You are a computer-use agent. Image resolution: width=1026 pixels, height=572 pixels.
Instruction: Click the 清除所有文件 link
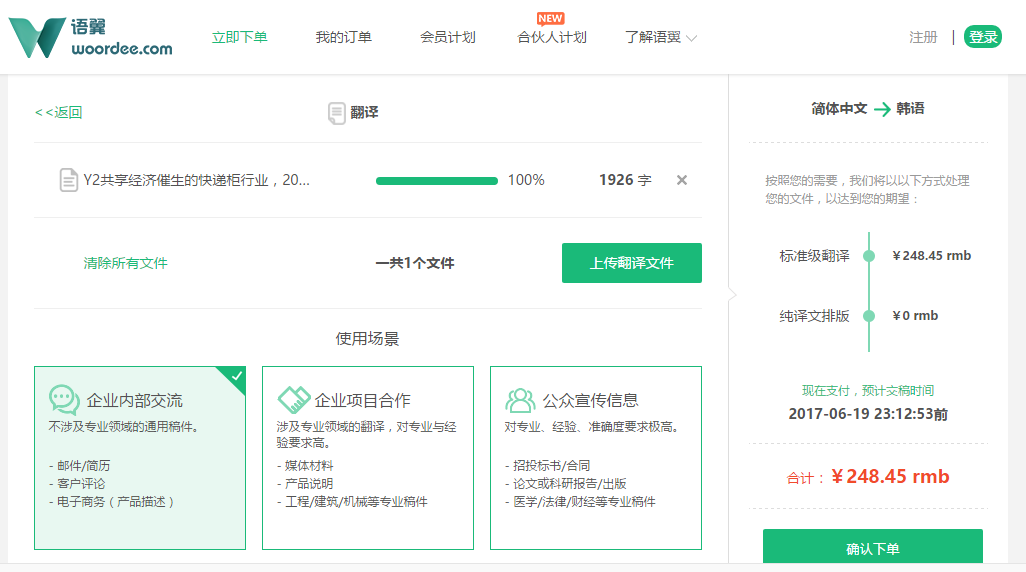pyautogui.click(x=125, y=264)
